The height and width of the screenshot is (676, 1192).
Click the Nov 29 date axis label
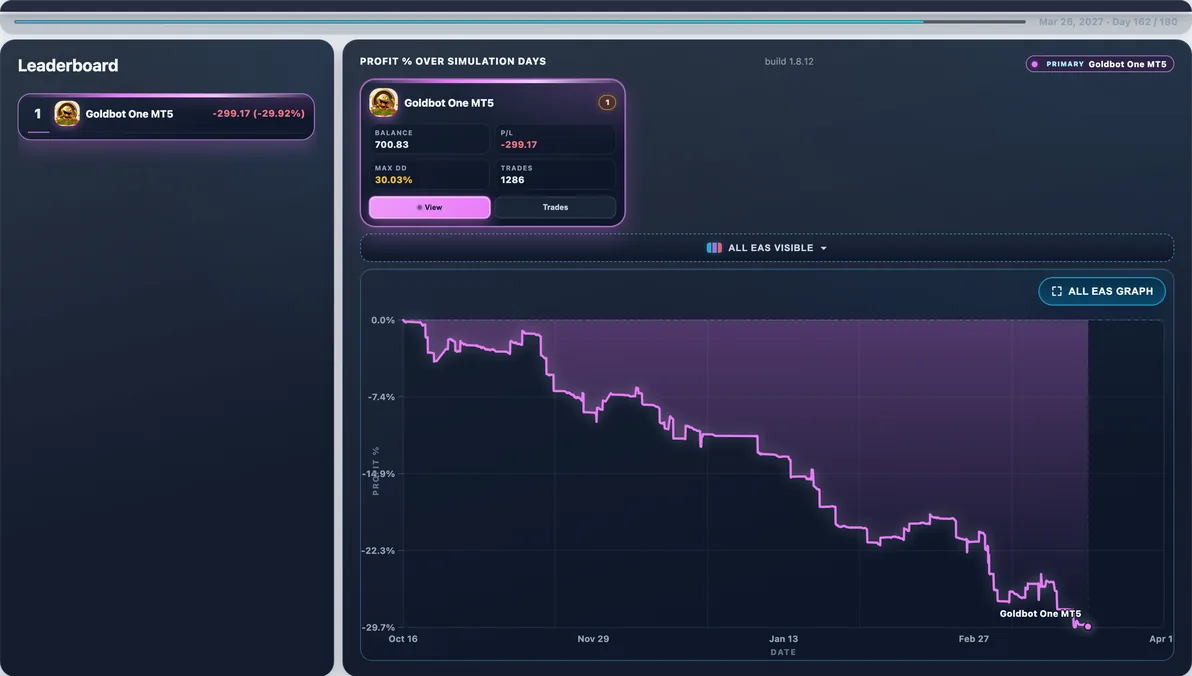593,639
